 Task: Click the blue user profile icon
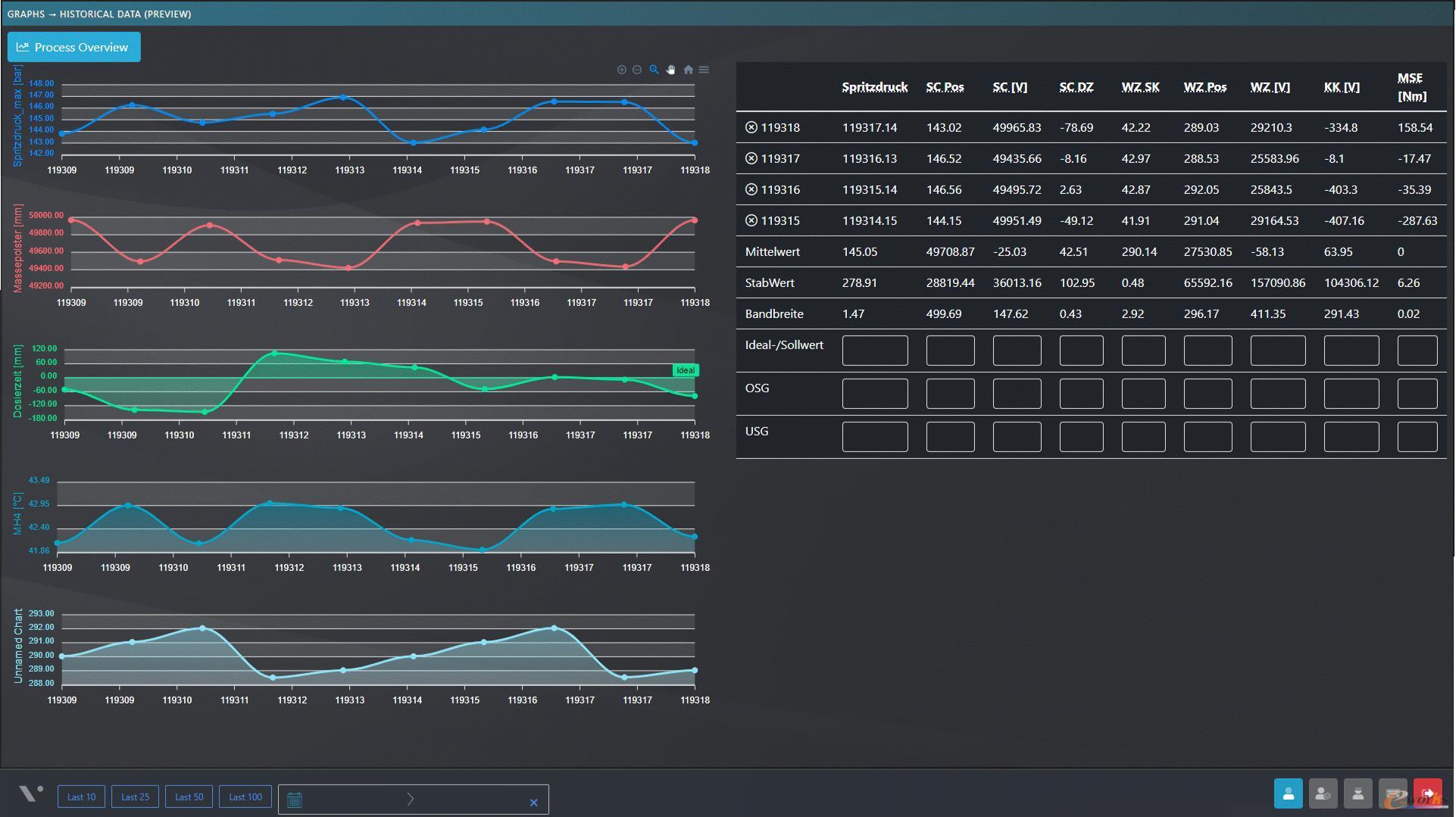(1288, 794)
